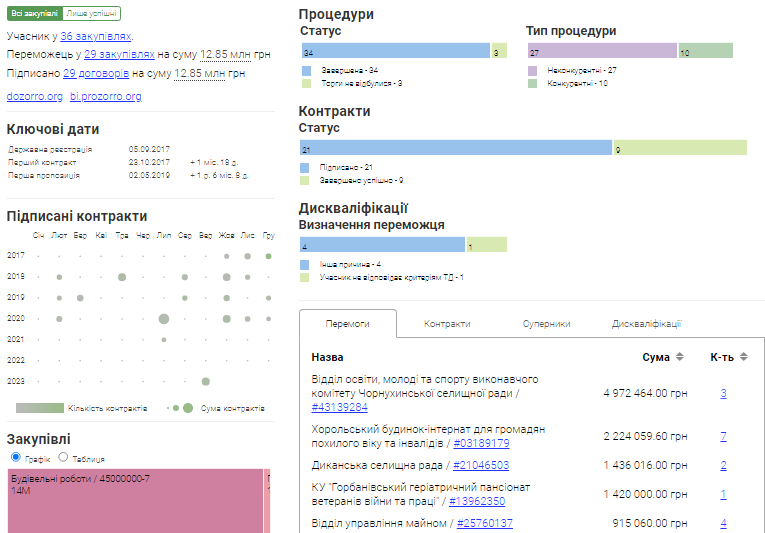Click count link 7 for Хорольський будинок-інтернат
The width and height of the screenshot is (765, 533).
point(723,436)
